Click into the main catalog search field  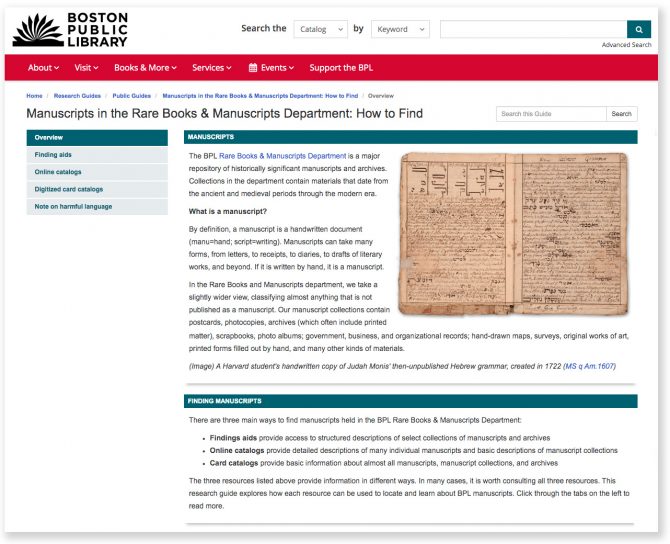tap(534, 29)
